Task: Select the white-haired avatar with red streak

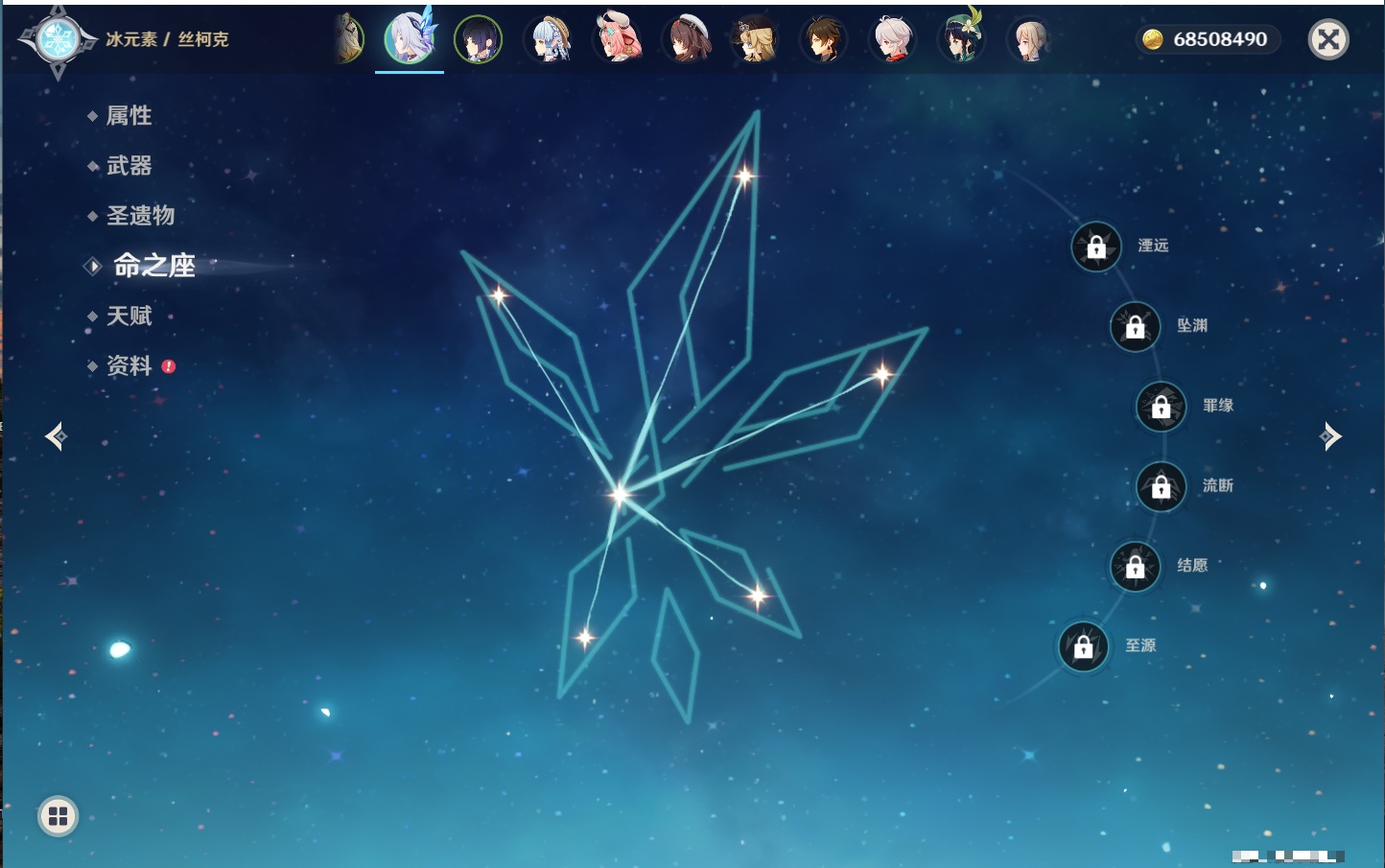Action: (892, 39)
